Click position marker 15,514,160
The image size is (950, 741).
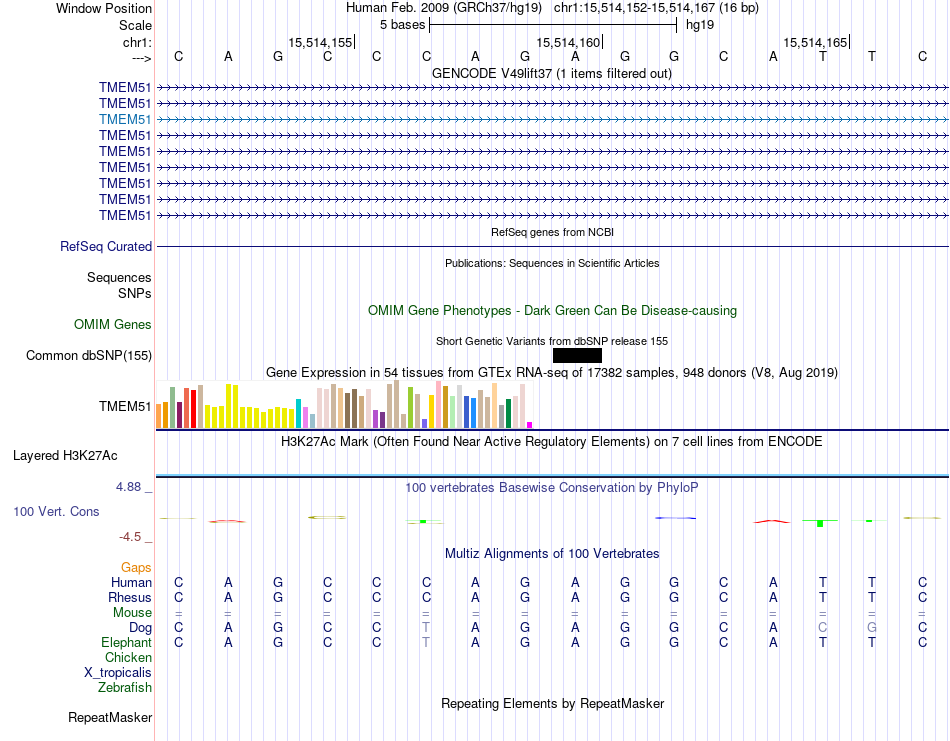(x=568, y=42)
